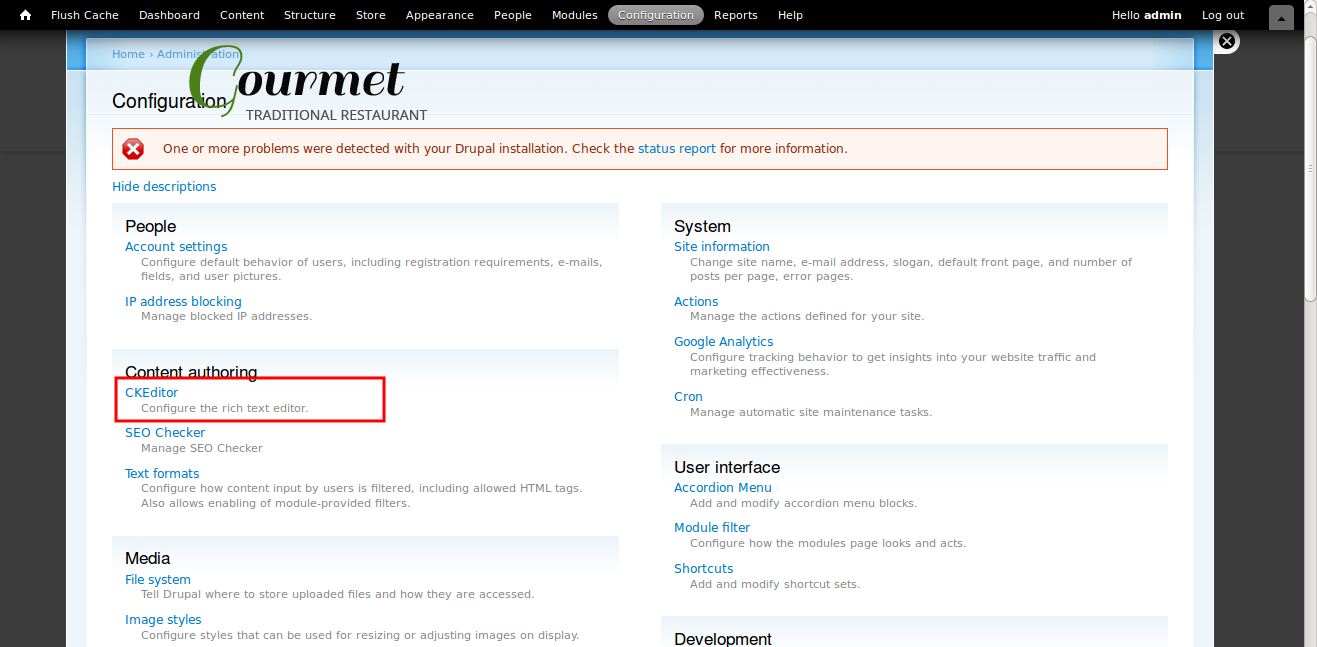Screen dimensions: 1317x647
Task: Click the home icon in admin toolbar
Action: tap(23, 14)
